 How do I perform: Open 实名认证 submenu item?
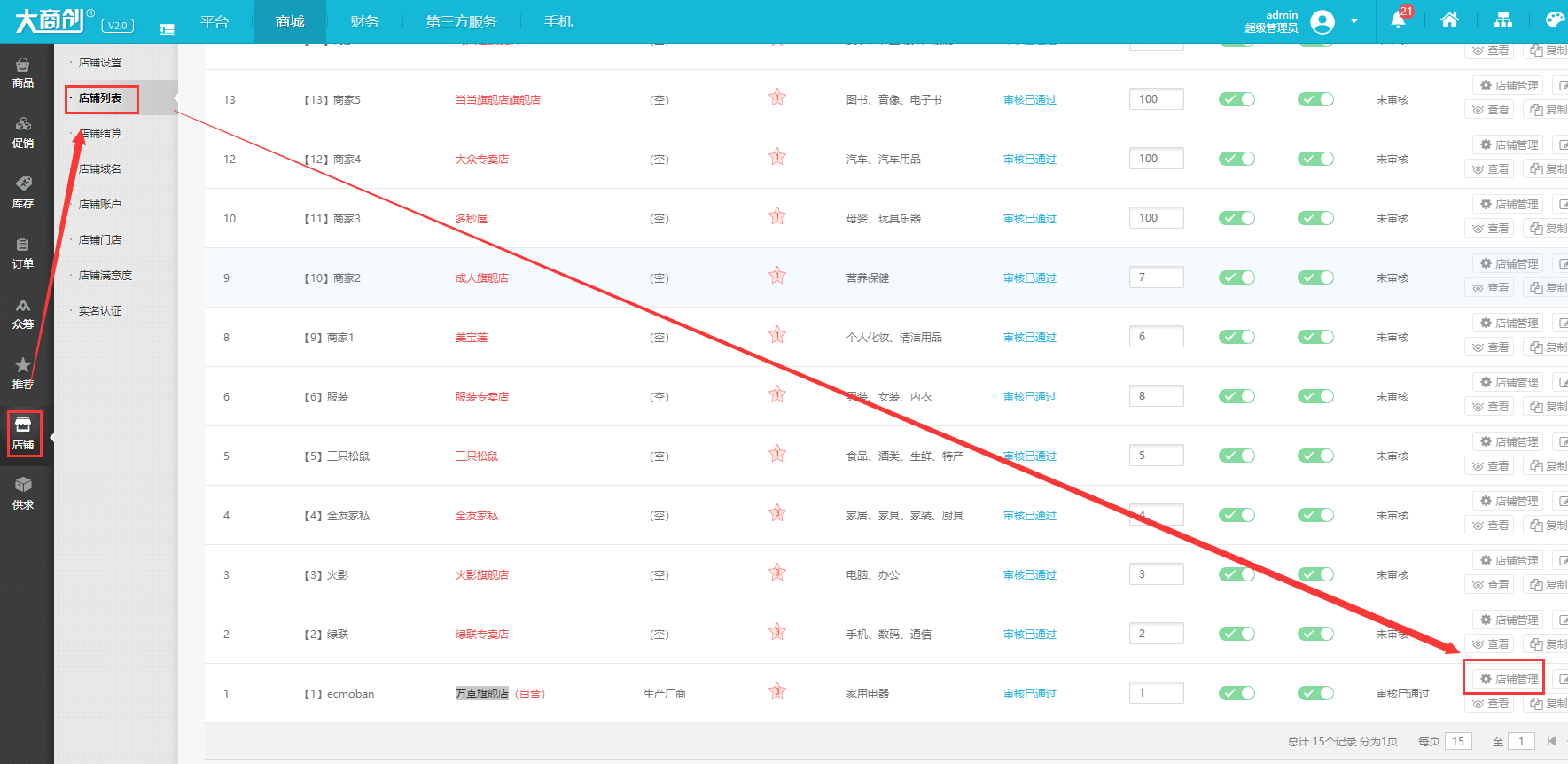pos(100,311)
